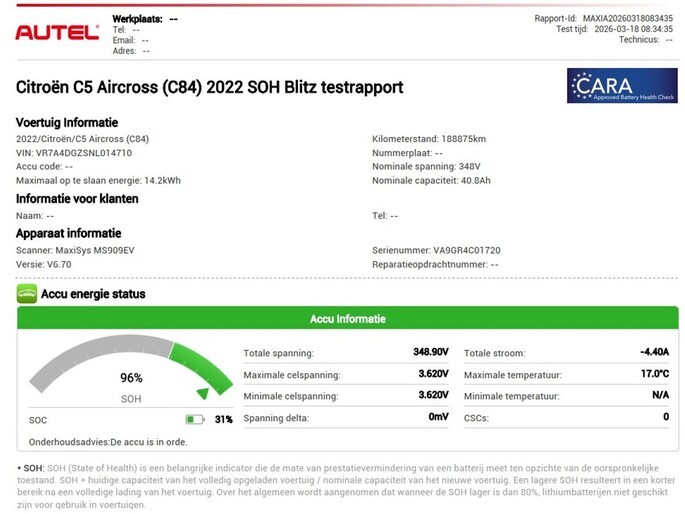Click the CARA Approved Battery Health badge
Screen dimensions: 685x514
[x=621, y=86]
